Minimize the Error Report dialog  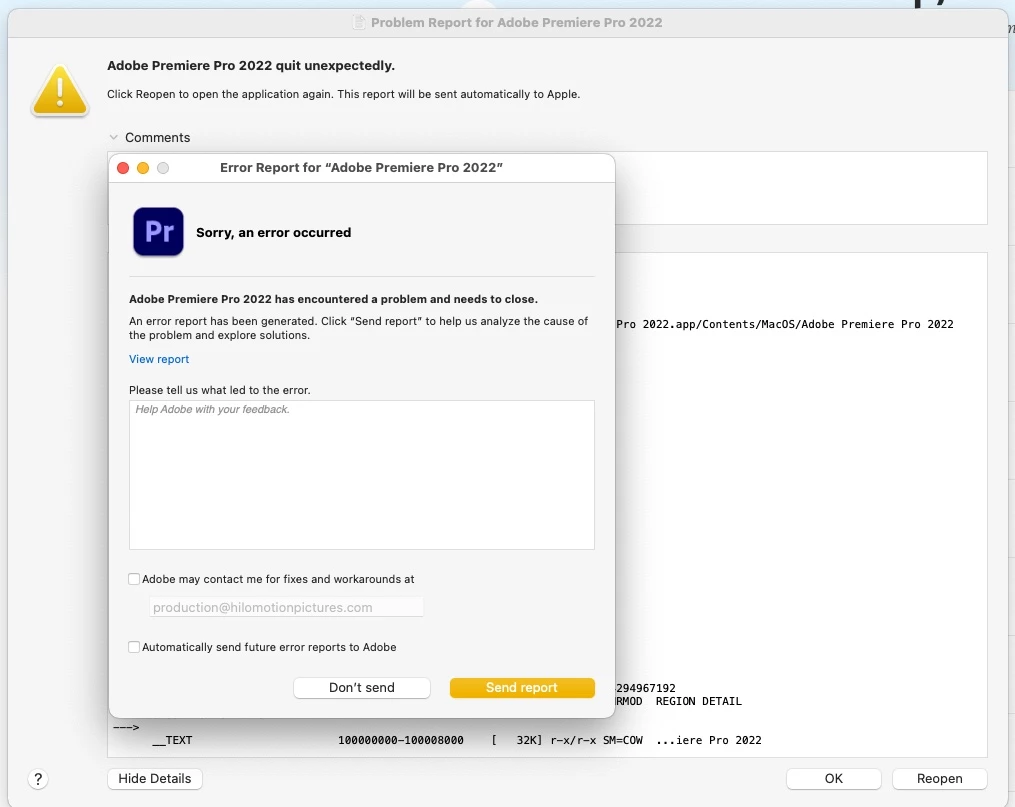click(143, 168)
